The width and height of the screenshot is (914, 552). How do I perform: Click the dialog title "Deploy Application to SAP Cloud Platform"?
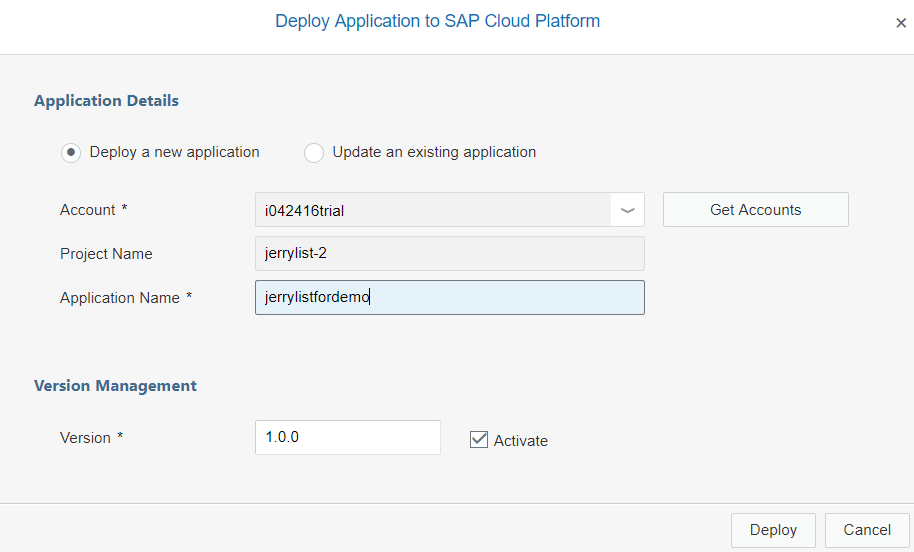[x=437, y=21]
